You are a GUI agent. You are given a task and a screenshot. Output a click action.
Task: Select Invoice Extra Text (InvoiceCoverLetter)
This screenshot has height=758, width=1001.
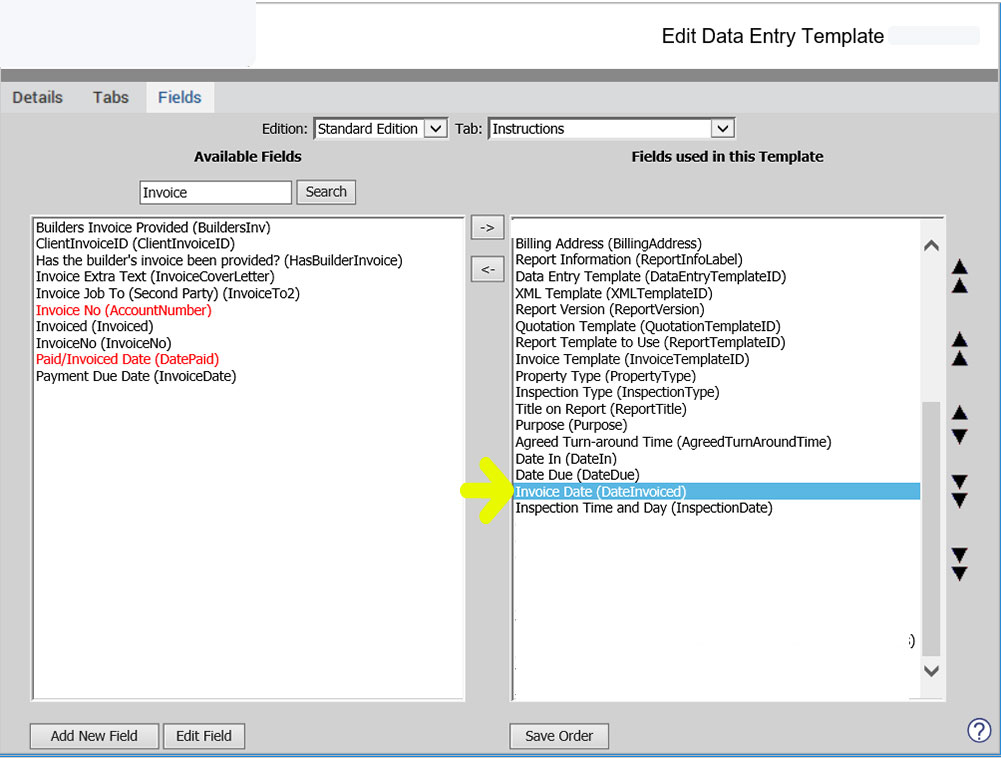(155, 277)
